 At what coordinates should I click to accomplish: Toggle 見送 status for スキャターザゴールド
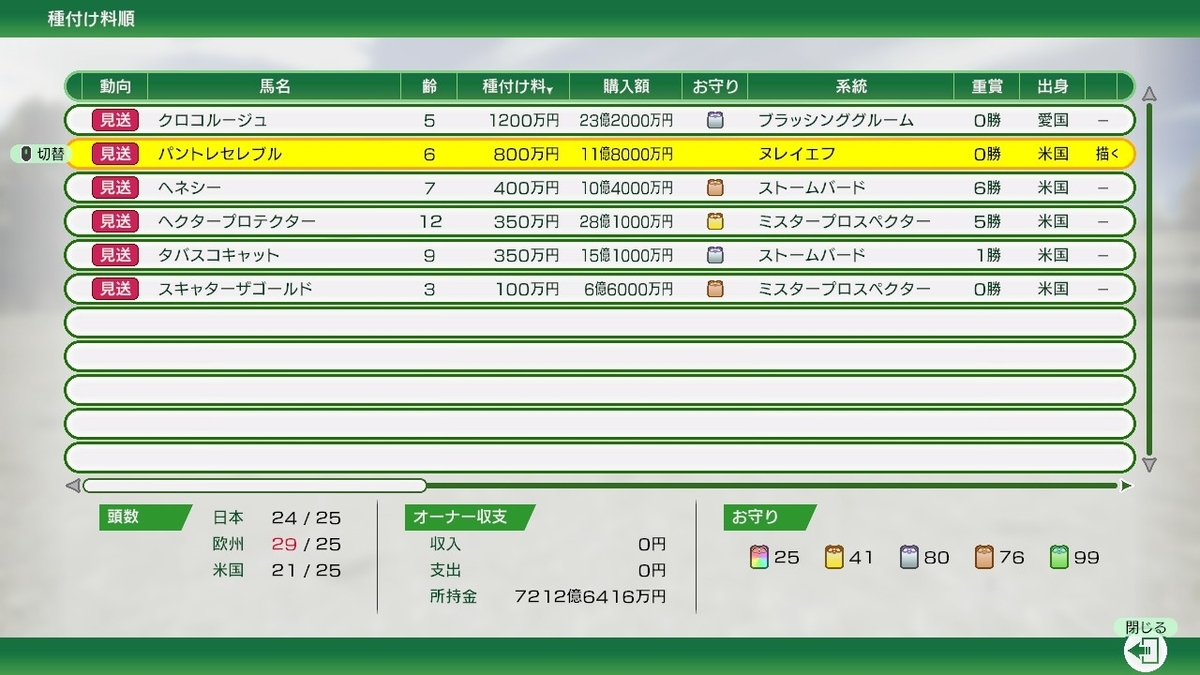coord(116,289)
